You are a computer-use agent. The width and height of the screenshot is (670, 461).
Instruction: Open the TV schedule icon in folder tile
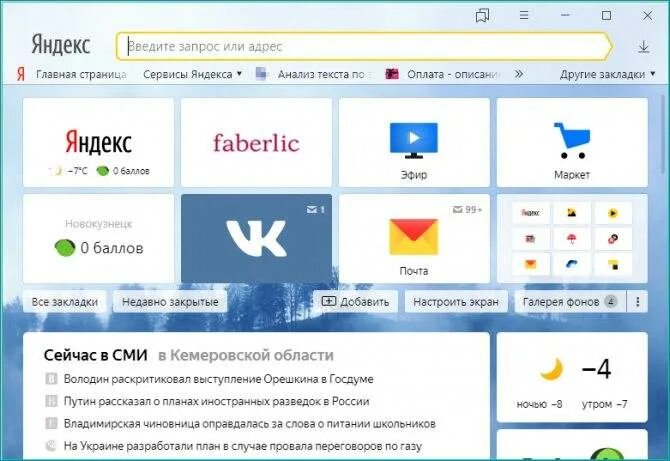coord(530,238)
